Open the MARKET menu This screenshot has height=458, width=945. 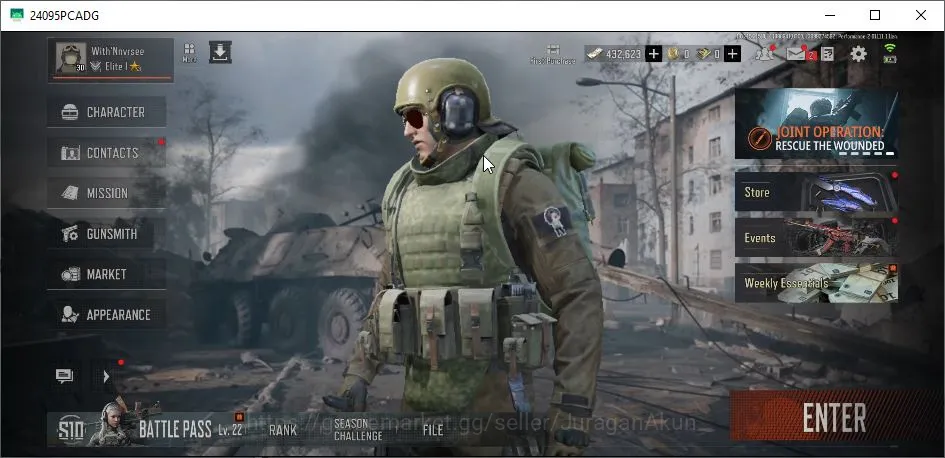pyautogui.click(x=107, y=274)
